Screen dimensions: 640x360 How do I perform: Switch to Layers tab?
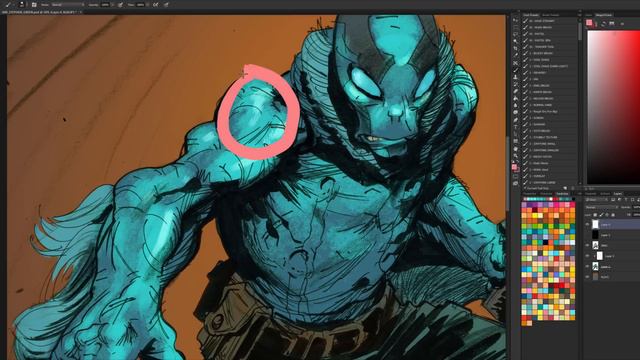pyautogui.click(x=618, y=193)
